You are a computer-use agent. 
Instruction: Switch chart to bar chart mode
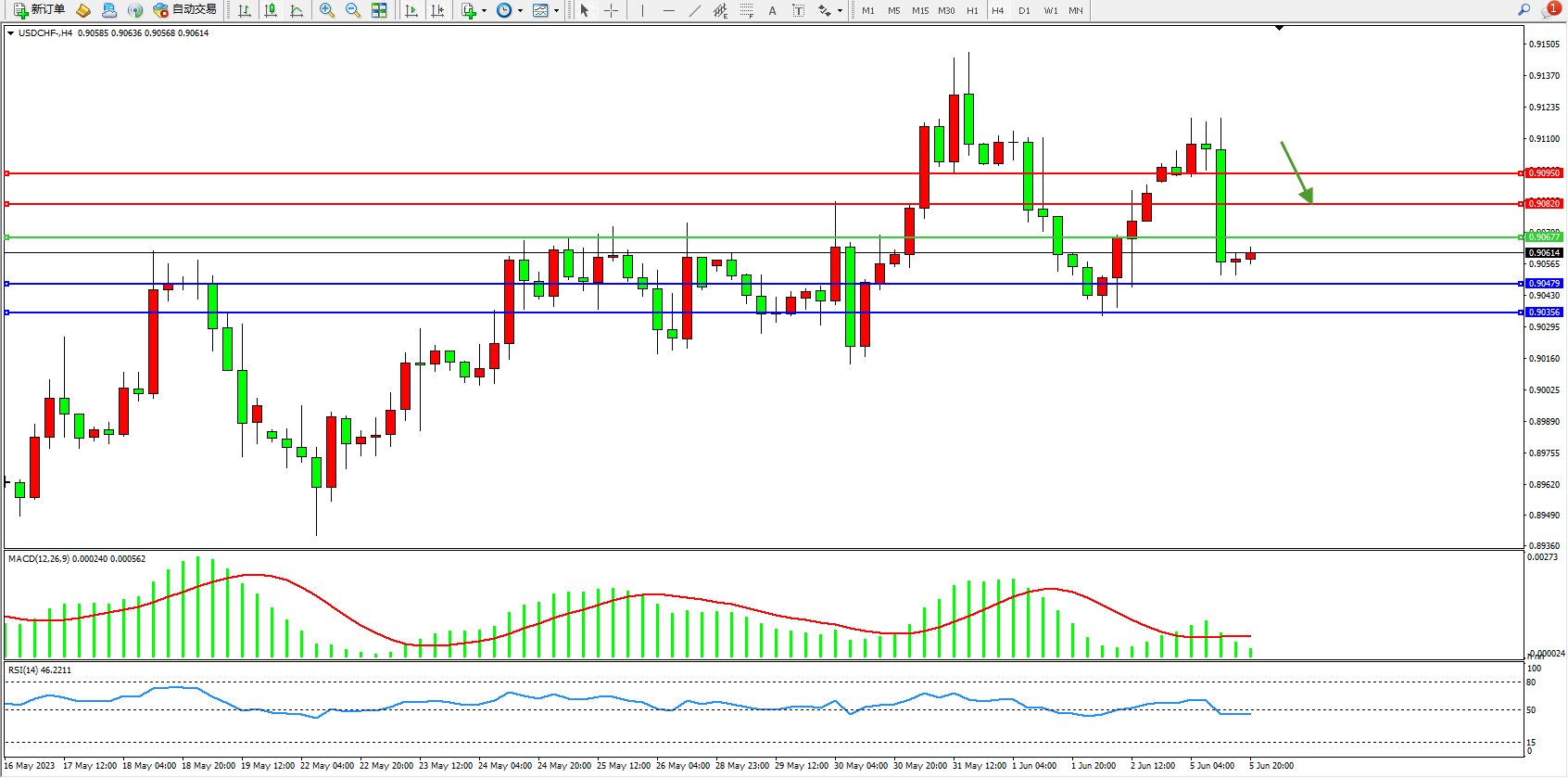coord(245,10)
